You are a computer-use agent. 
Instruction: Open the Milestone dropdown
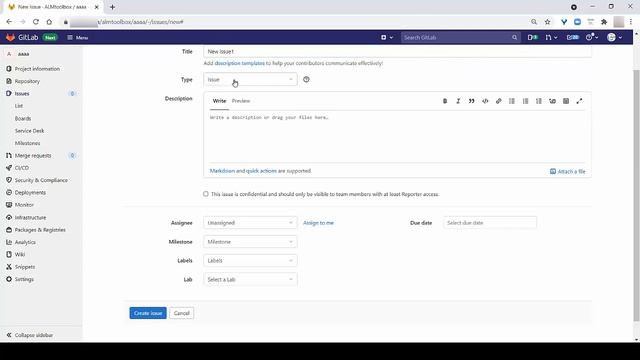click(x=250, y=242)
